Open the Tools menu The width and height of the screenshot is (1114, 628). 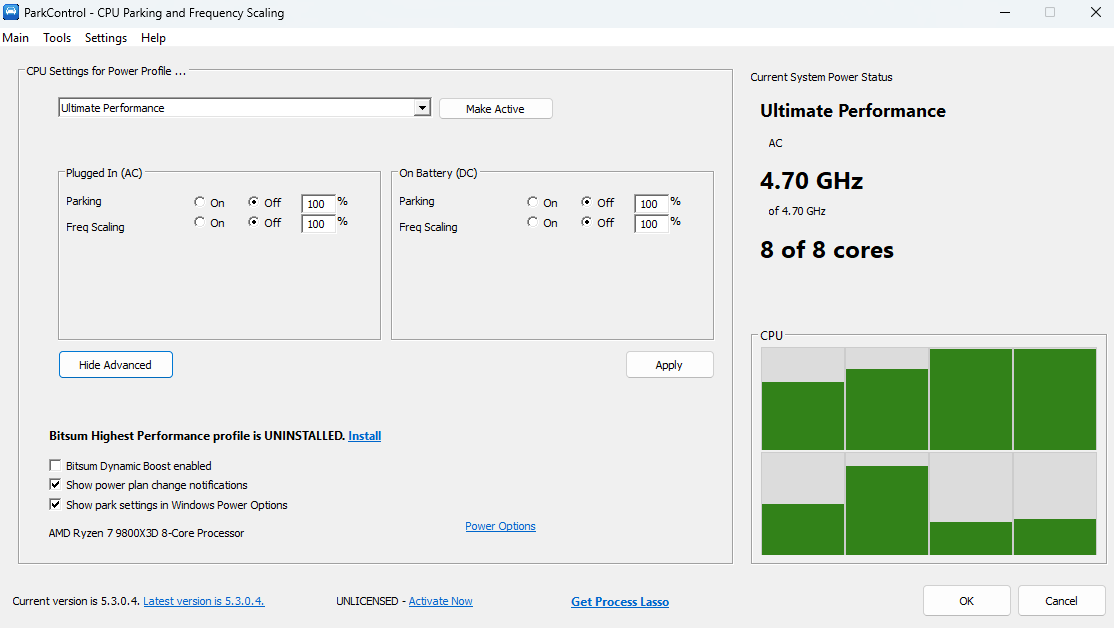pos(57,38)
